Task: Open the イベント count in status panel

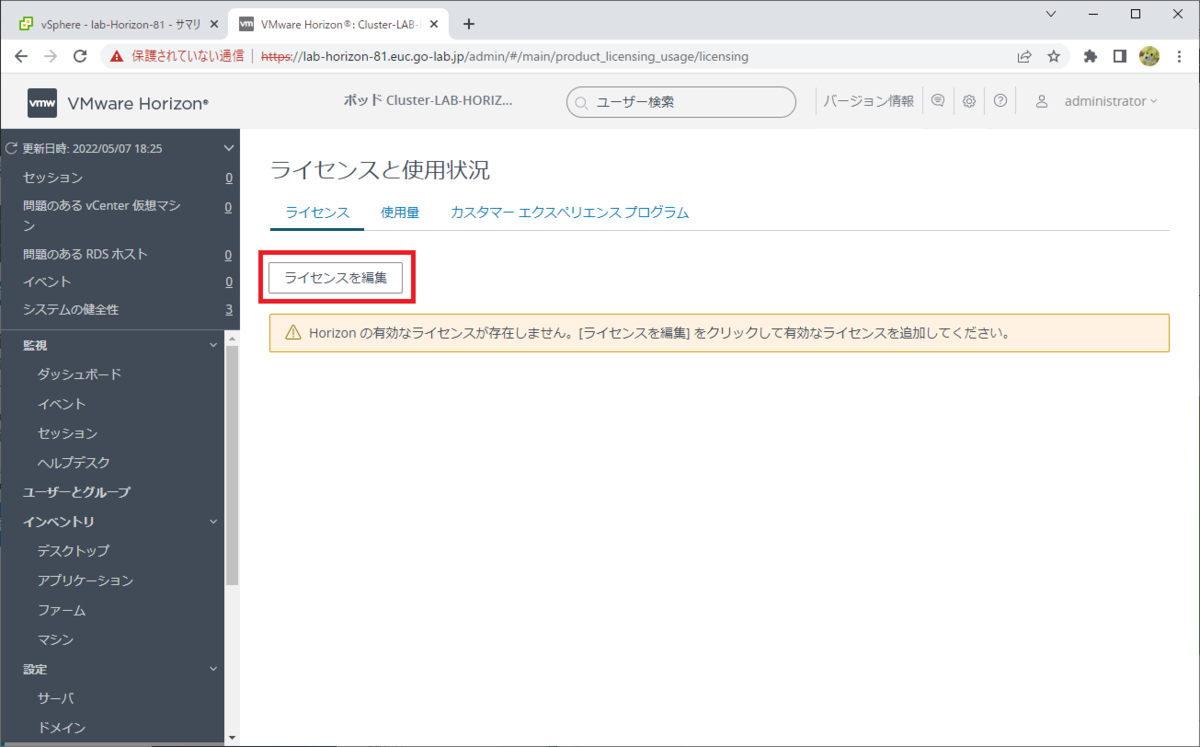Action: coord(228,282)
